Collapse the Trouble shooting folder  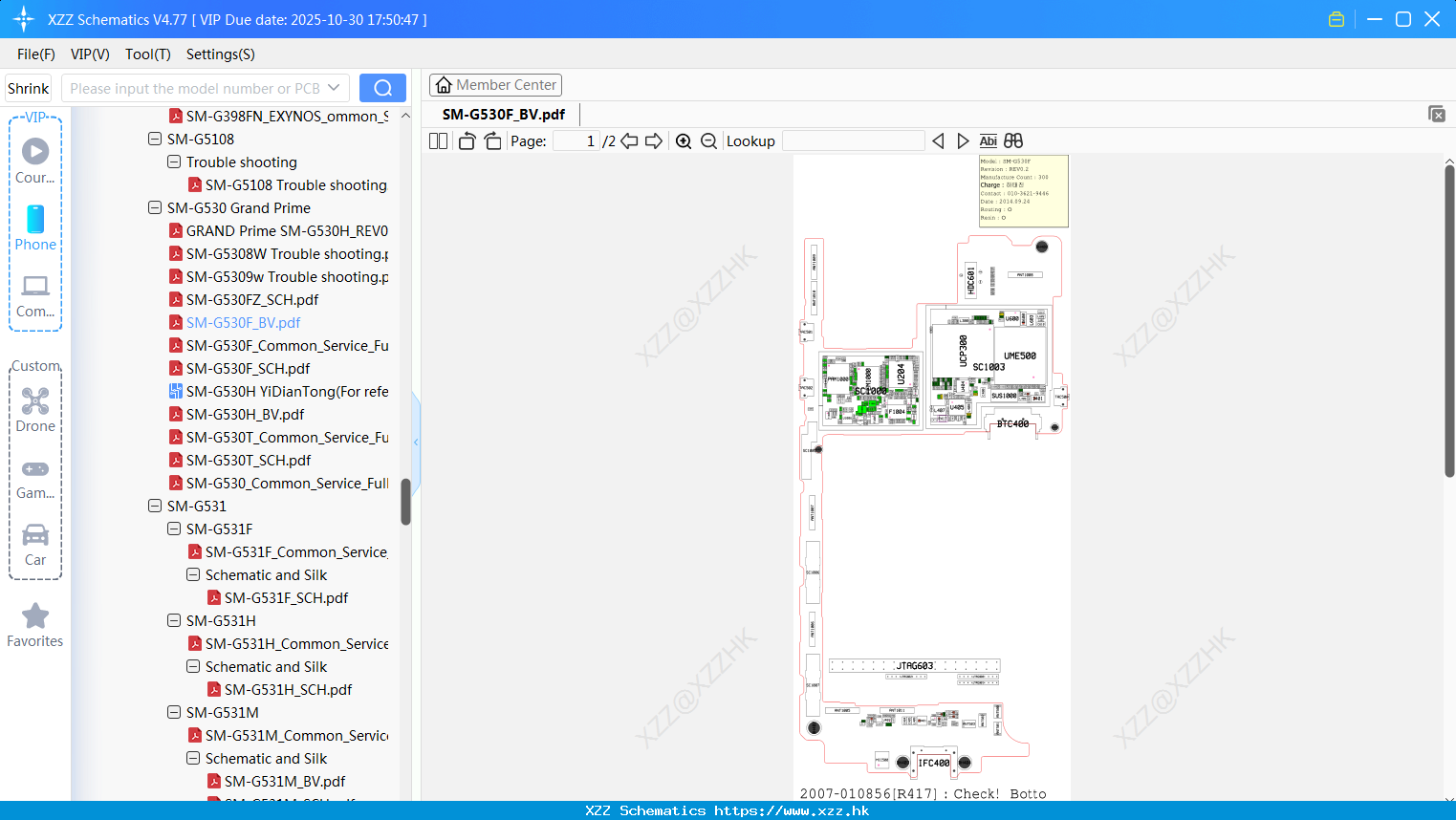pos(174,162)
